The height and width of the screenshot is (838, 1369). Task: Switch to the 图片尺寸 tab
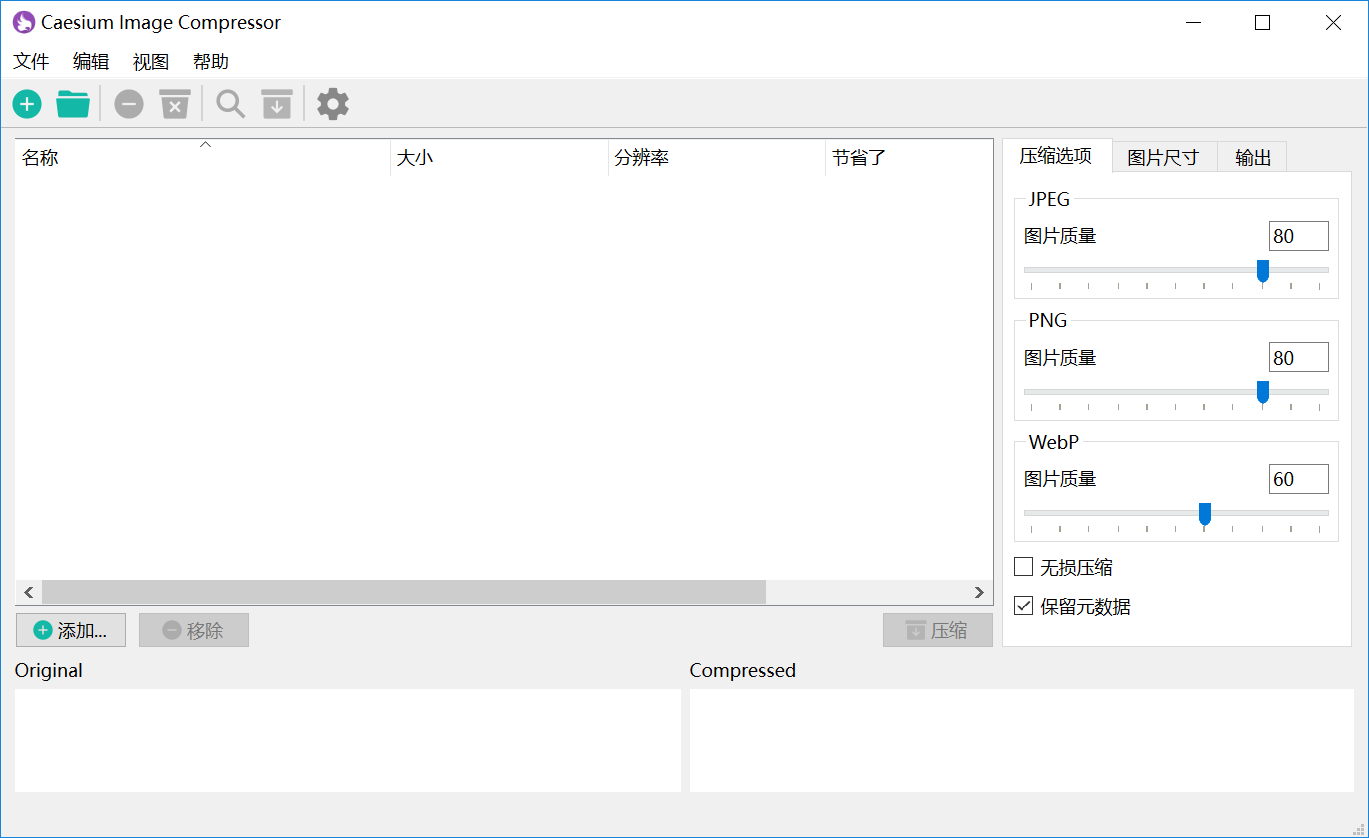(x=1163, y=157)
